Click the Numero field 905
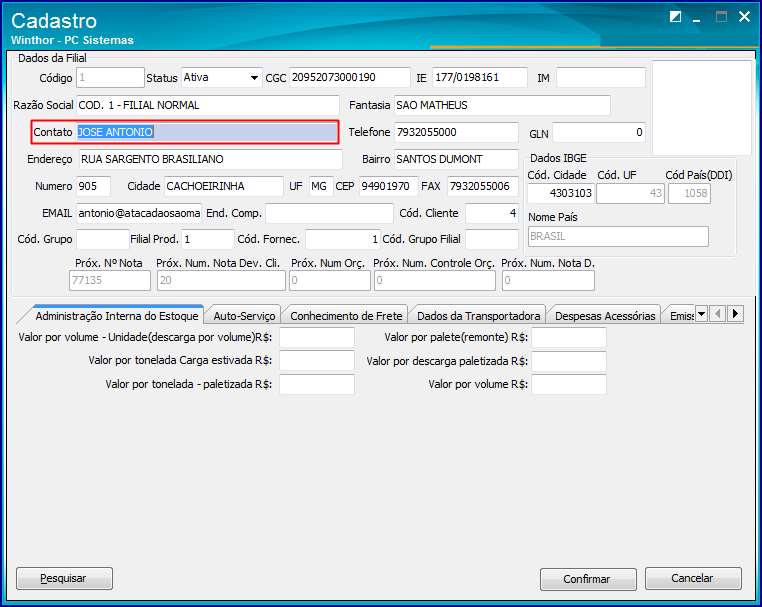 (93, 187)
